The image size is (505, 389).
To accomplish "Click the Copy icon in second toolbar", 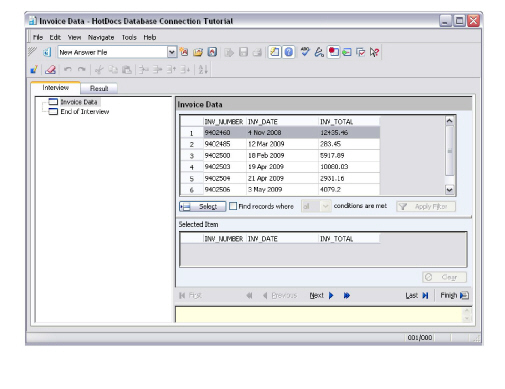I will [113, 70].
